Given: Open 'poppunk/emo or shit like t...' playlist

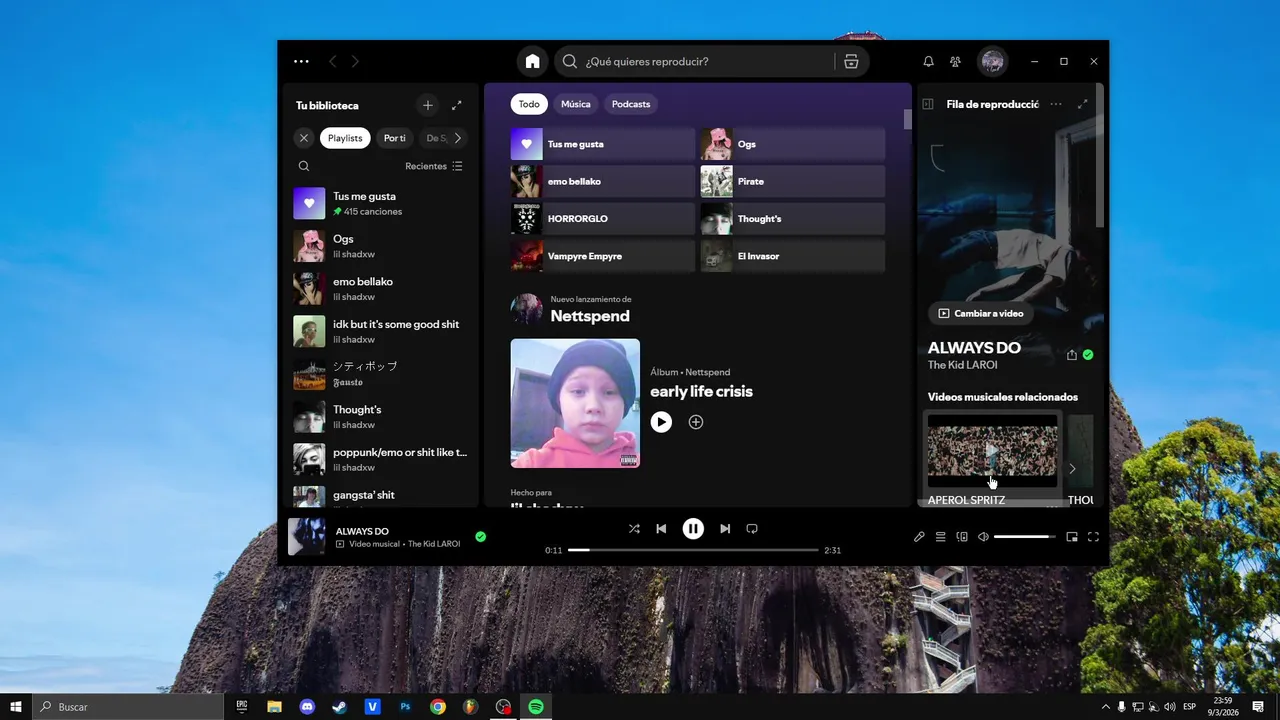Looking at the screenshot, I should pyautogui.click(x=381, y=459).
